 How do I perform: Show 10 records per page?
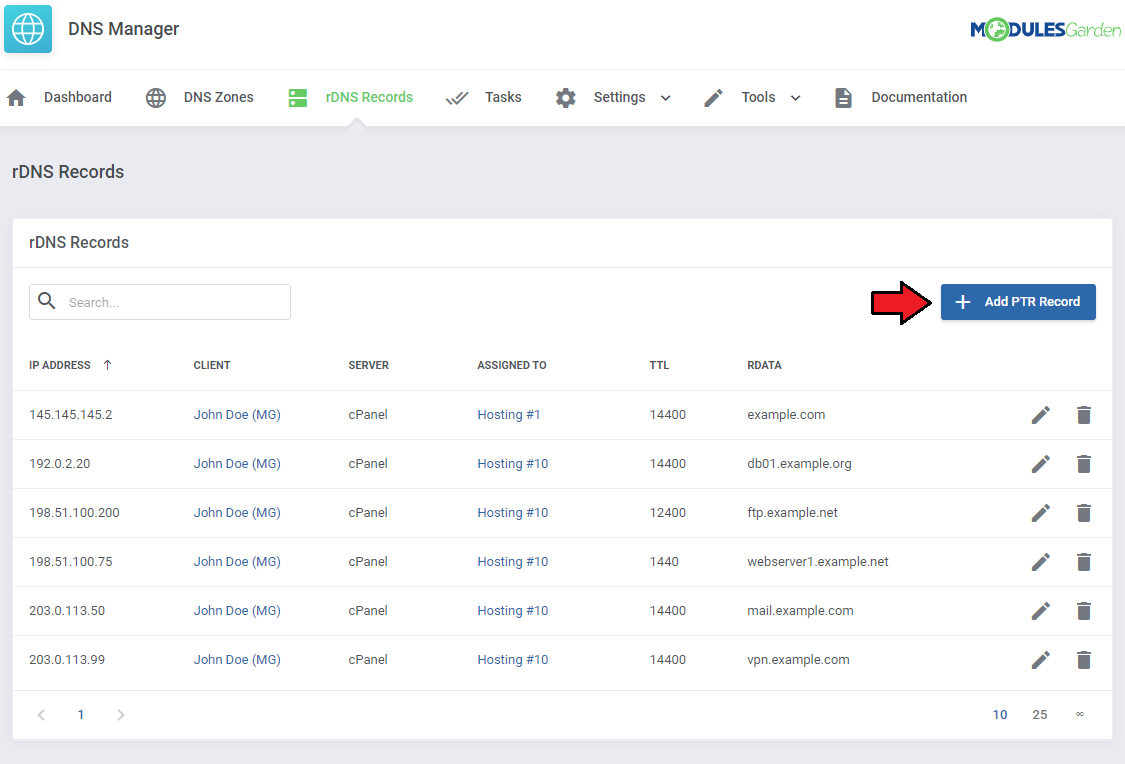click(x=1000, y=715)
